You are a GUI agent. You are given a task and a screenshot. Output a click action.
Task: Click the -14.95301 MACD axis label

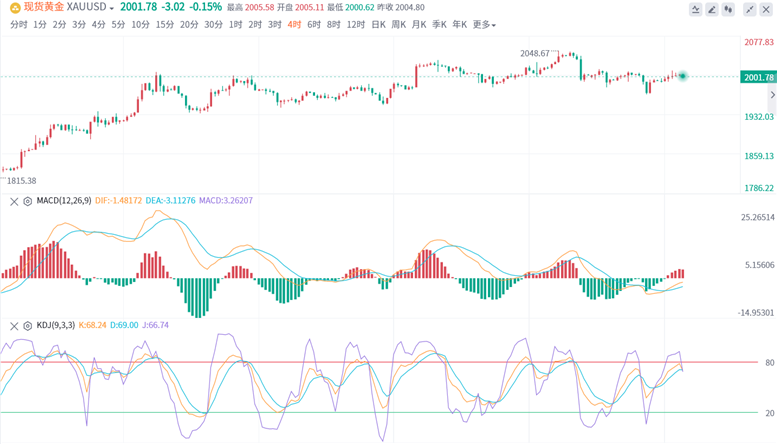(x=756, y=313)
